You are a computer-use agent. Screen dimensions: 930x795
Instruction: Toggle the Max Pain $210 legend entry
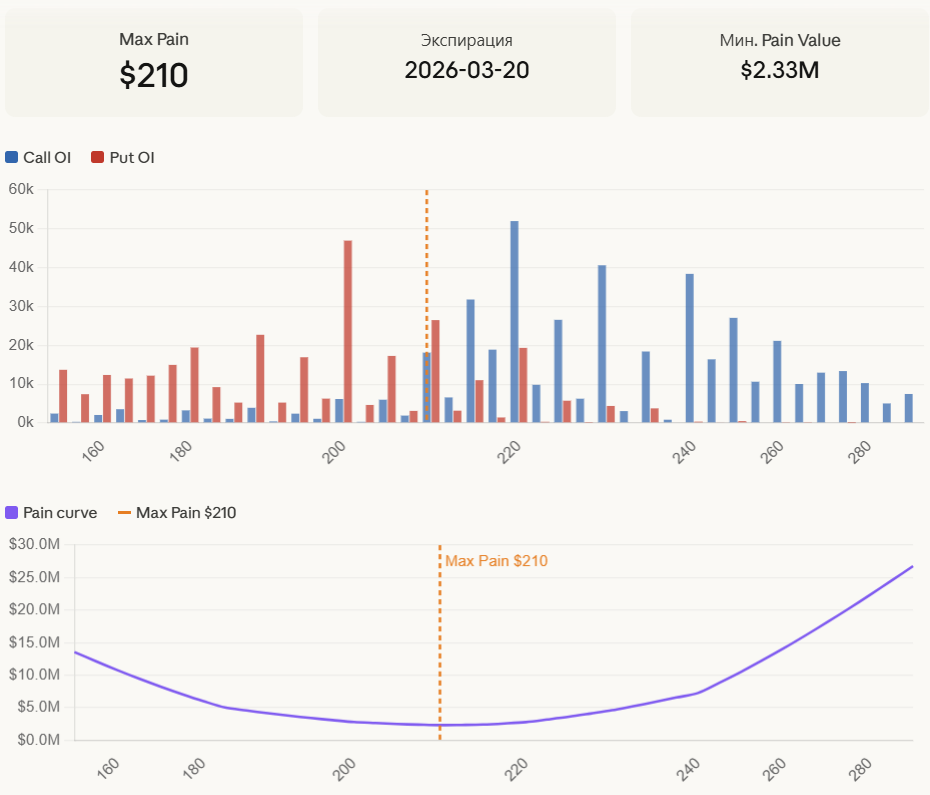click(x=185, y=513)
